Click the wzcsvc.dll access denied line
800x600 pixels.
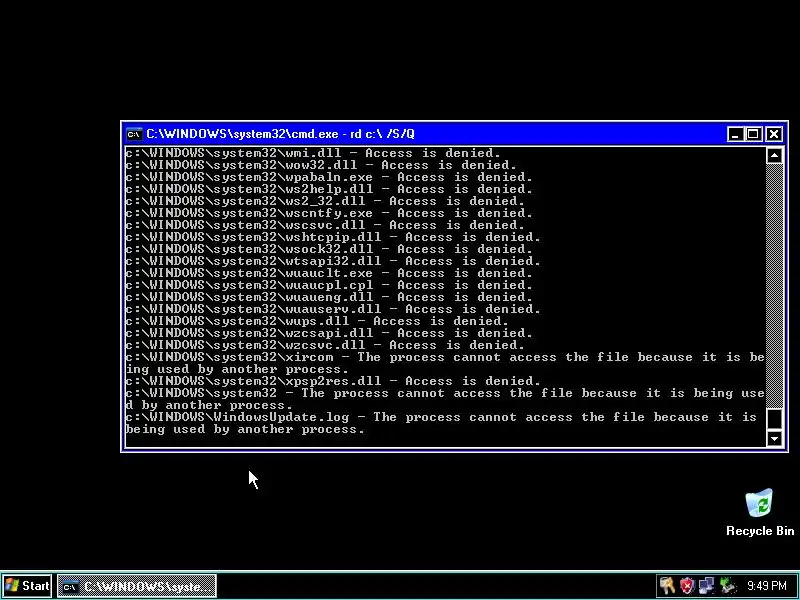[325, 345]
